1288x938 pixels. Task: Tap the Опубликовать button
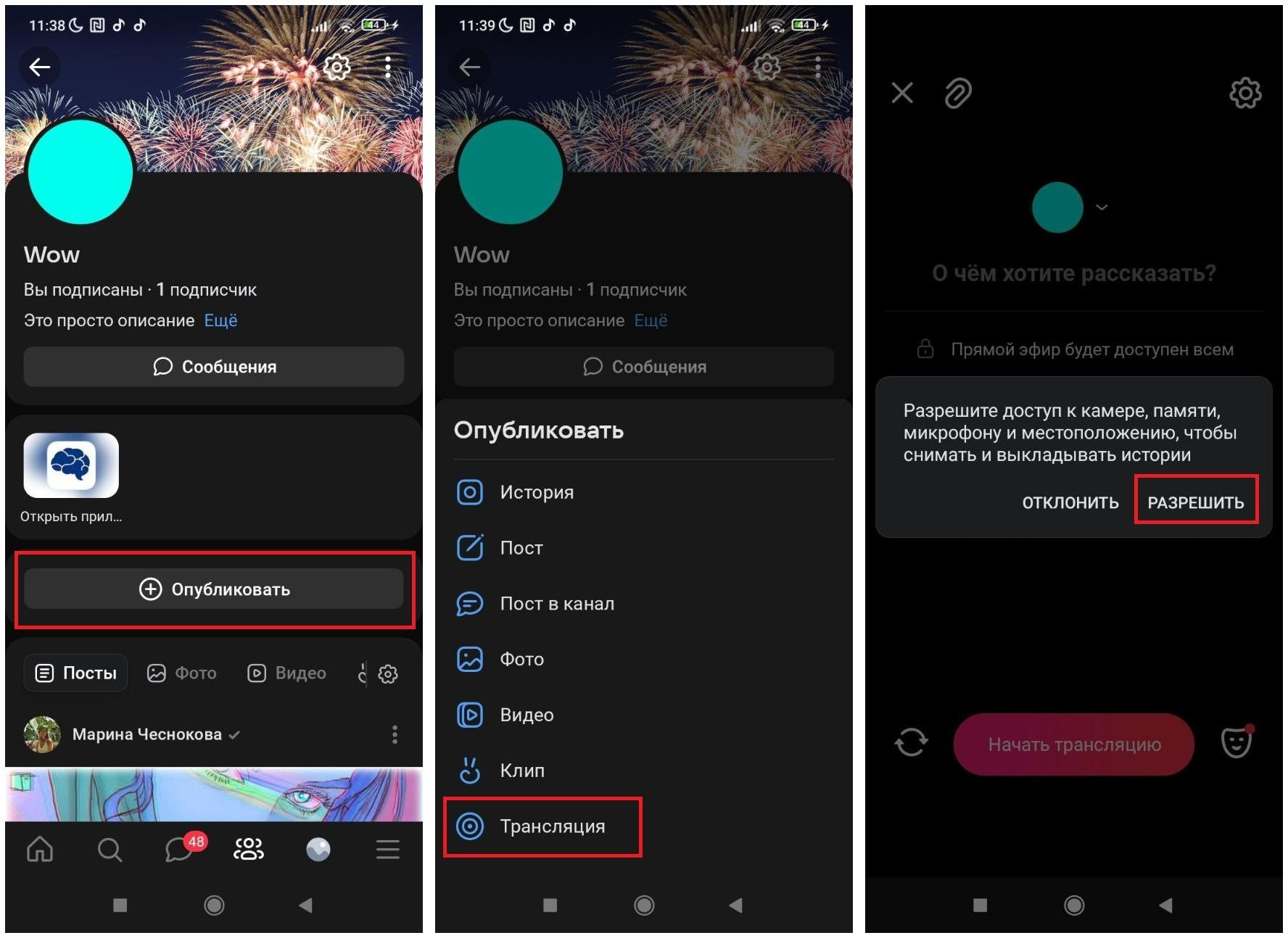coord(214,589)
